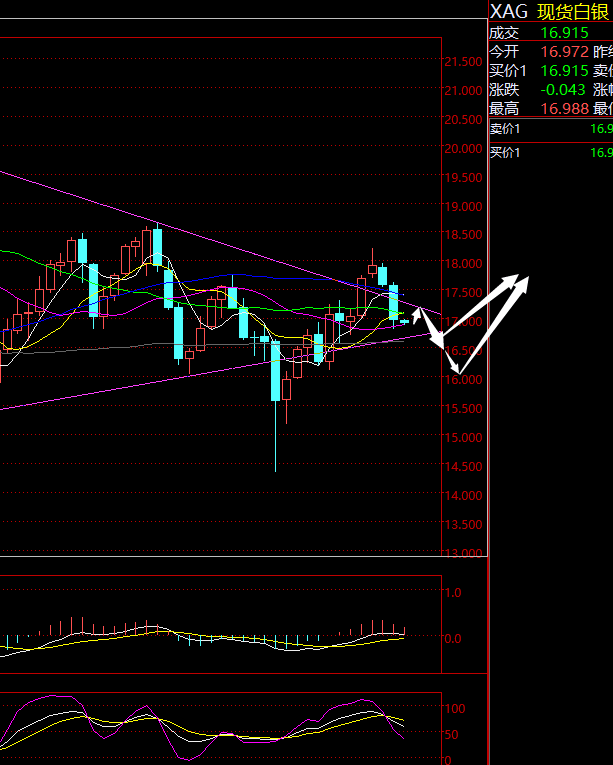The height and width of the screenshot is (765, 613).
Task: Click the 卖价1 row in the order book
Action: click(551, 129)
